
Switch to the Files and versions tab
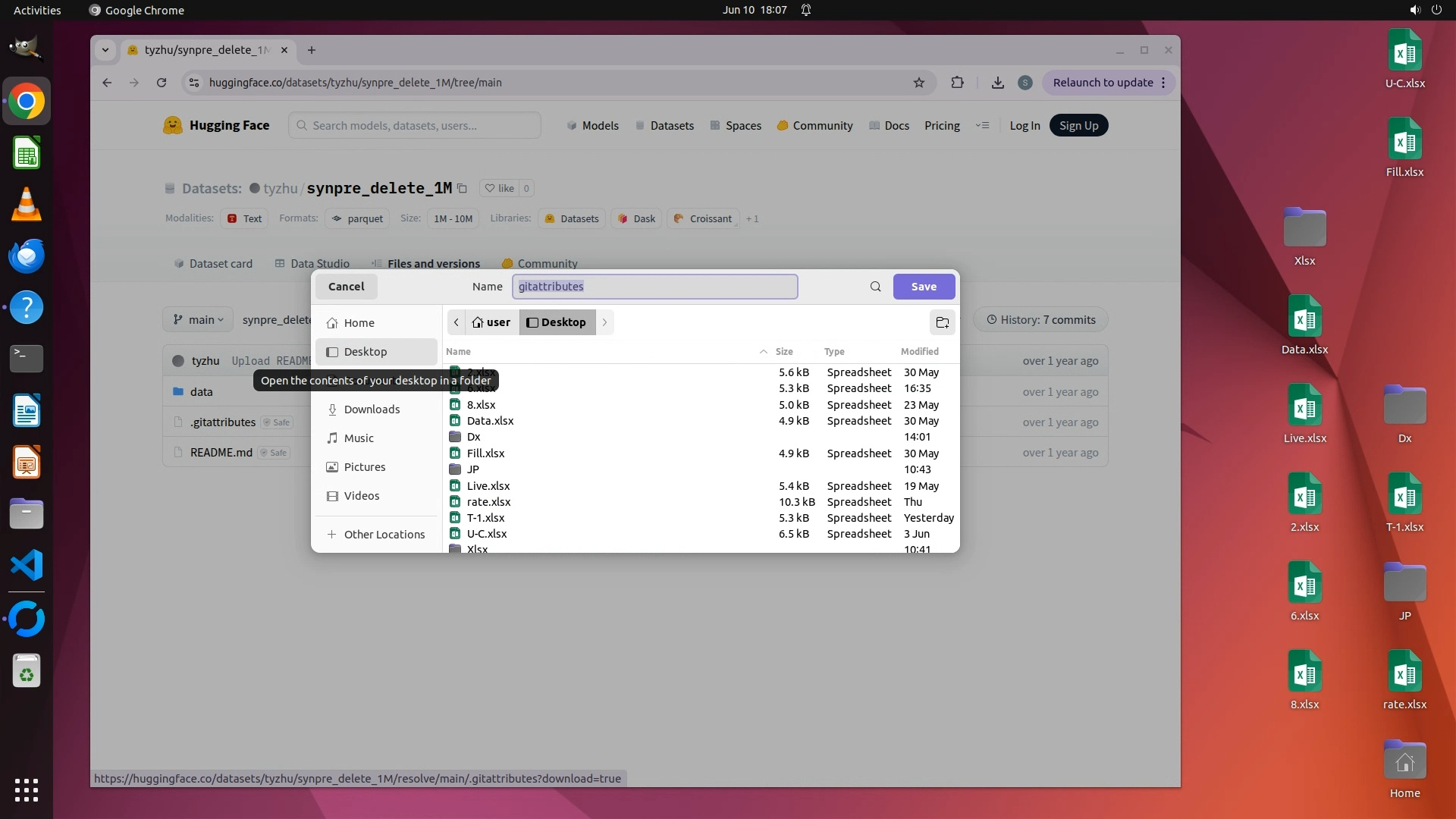pyautogui.click(x=433, y=263)
